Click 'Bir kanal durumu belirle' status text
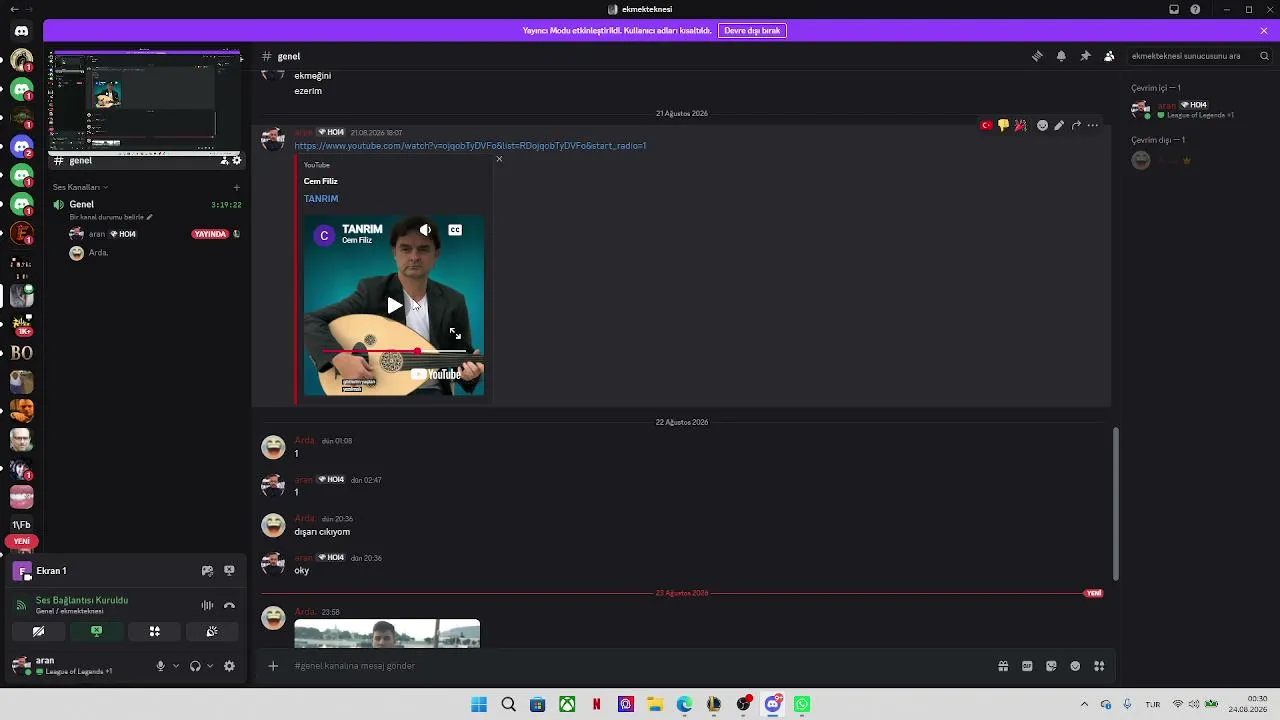 pyautogui.click(x=111, y=217)
